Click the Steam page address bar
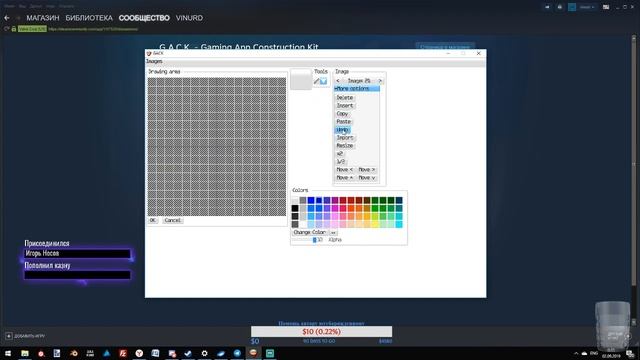Image resolution: width=640 pixels, height=360 pixels. tap(93, 29)
